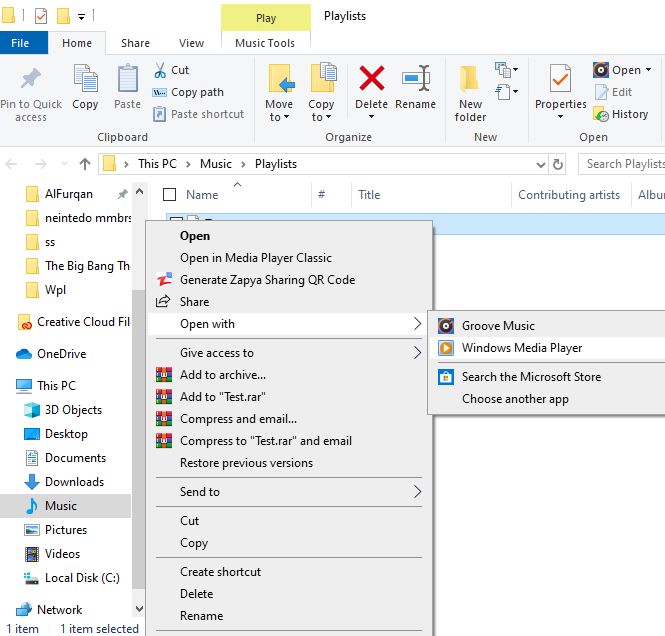
Task: Click the Edit button in Open group
Action: pos(613,92)
